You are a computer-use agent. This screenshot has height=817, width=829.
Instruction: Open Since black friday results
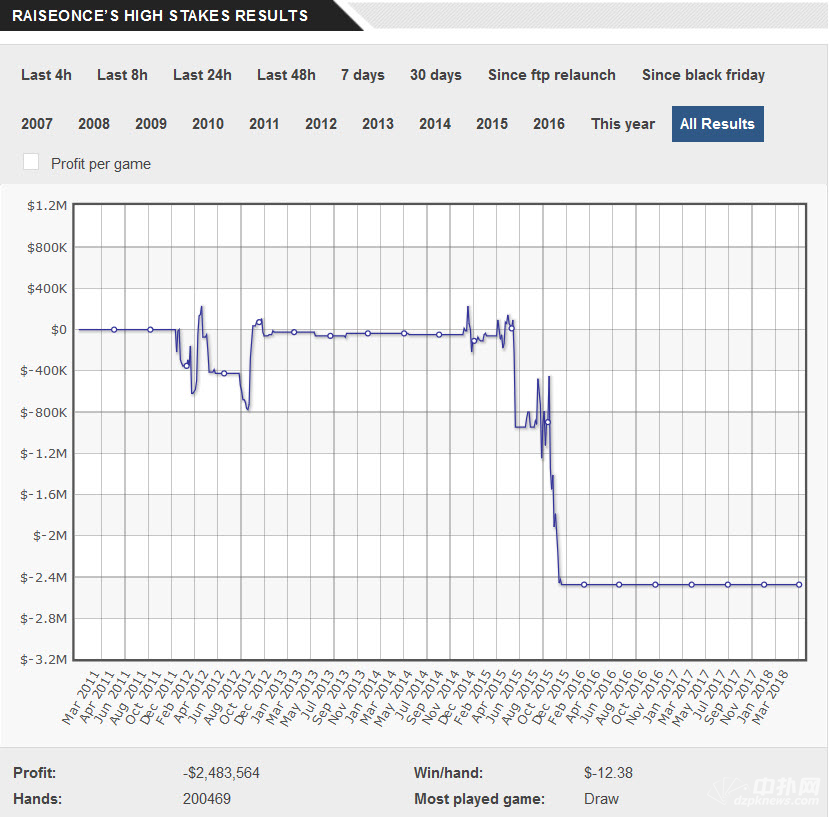pos(703,75)
